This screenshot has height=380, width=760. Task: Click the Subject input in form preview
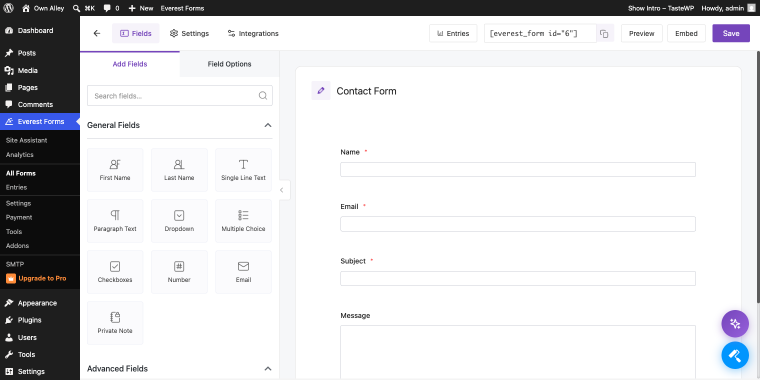518,279
